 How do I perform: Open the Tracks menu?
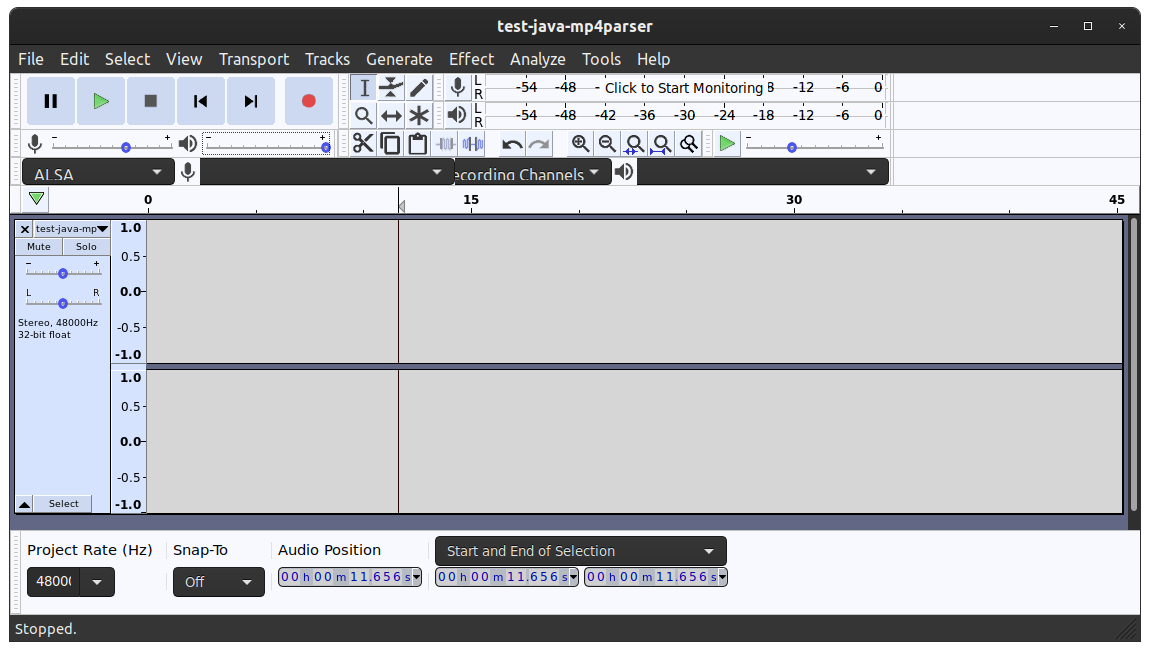click(x=327, y=59)
